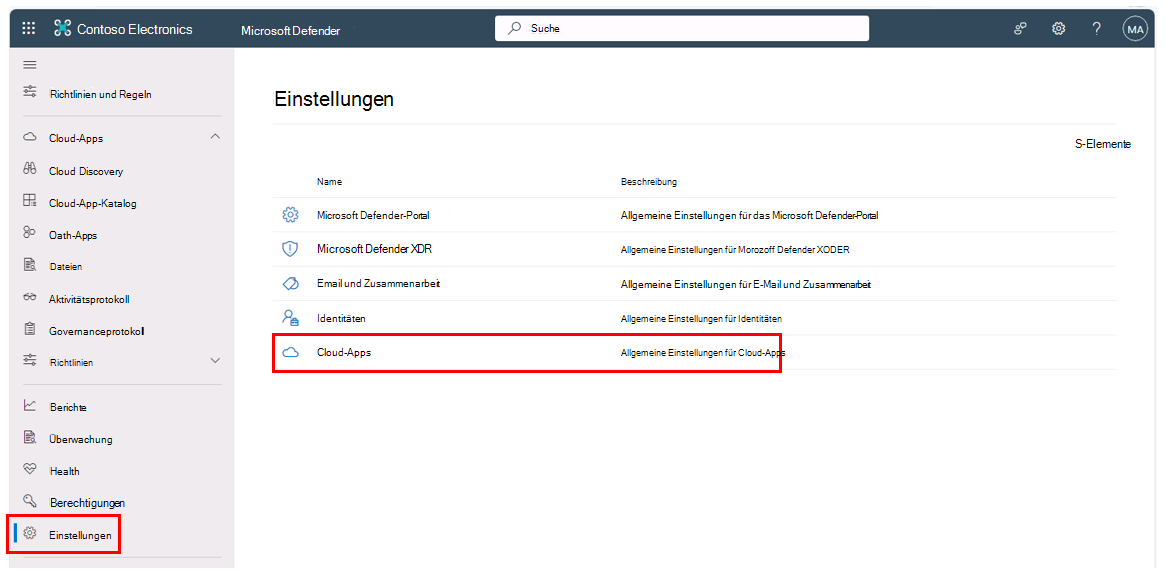Open Oath-Apps in sidebar

[73, 235]
